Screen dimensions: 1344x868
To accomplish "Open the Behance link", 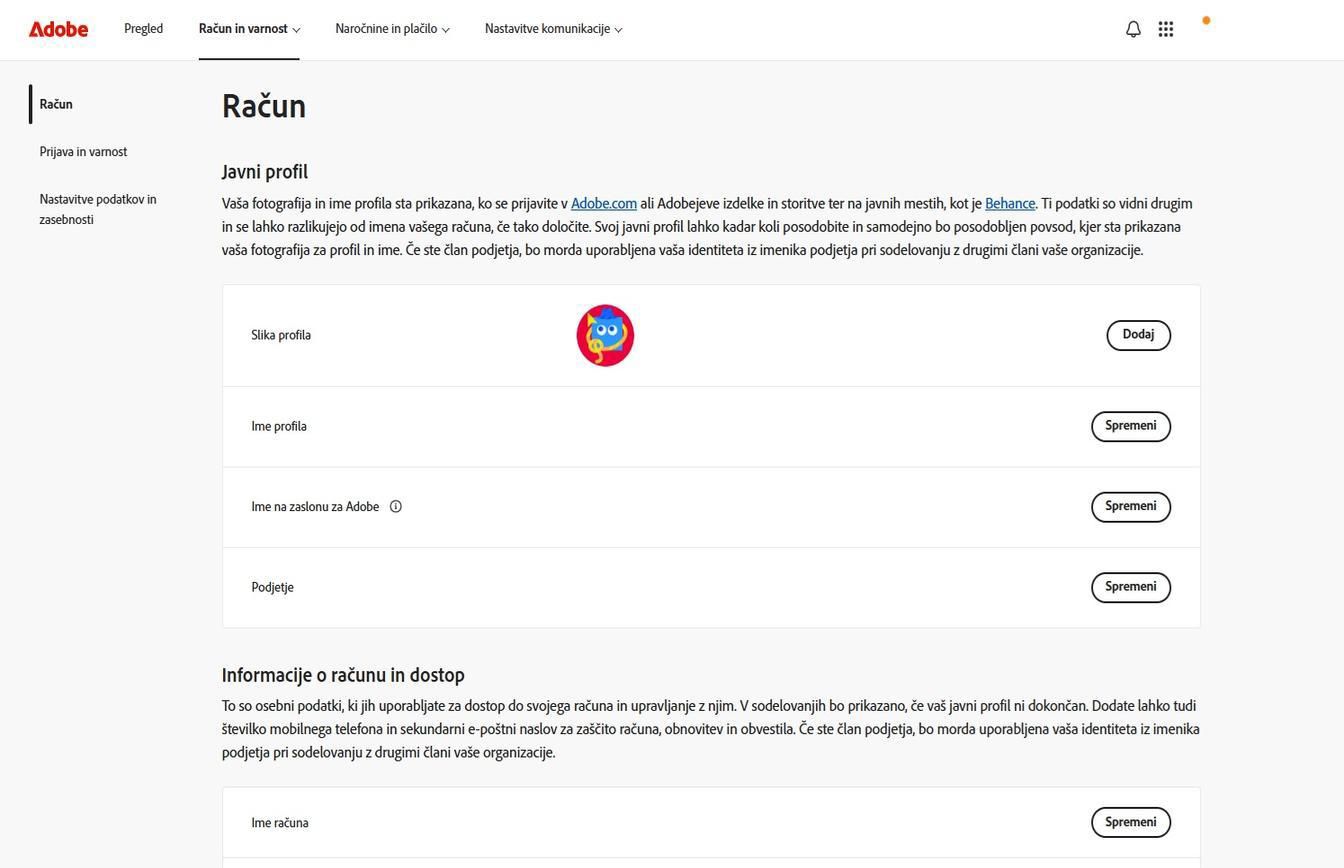I will point(1009,203).
